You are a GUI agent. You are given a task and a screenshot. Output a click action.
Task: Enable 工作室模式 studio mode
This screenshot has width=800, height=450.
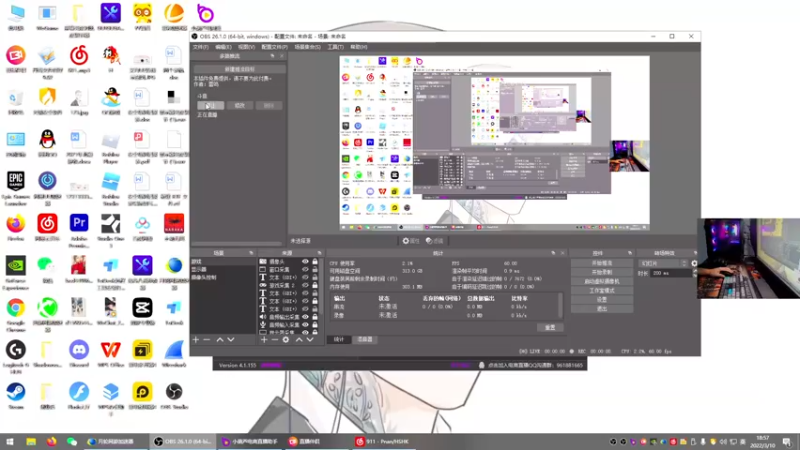[602, 291]
